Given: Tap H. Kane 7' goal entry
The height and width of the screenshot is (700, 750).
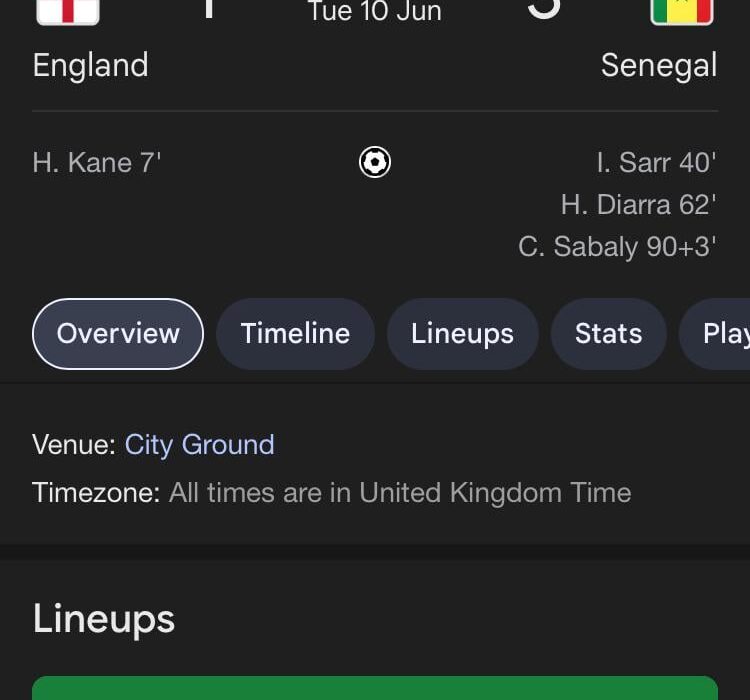Looking at the screenshot, I should click(x=97, y=163).
